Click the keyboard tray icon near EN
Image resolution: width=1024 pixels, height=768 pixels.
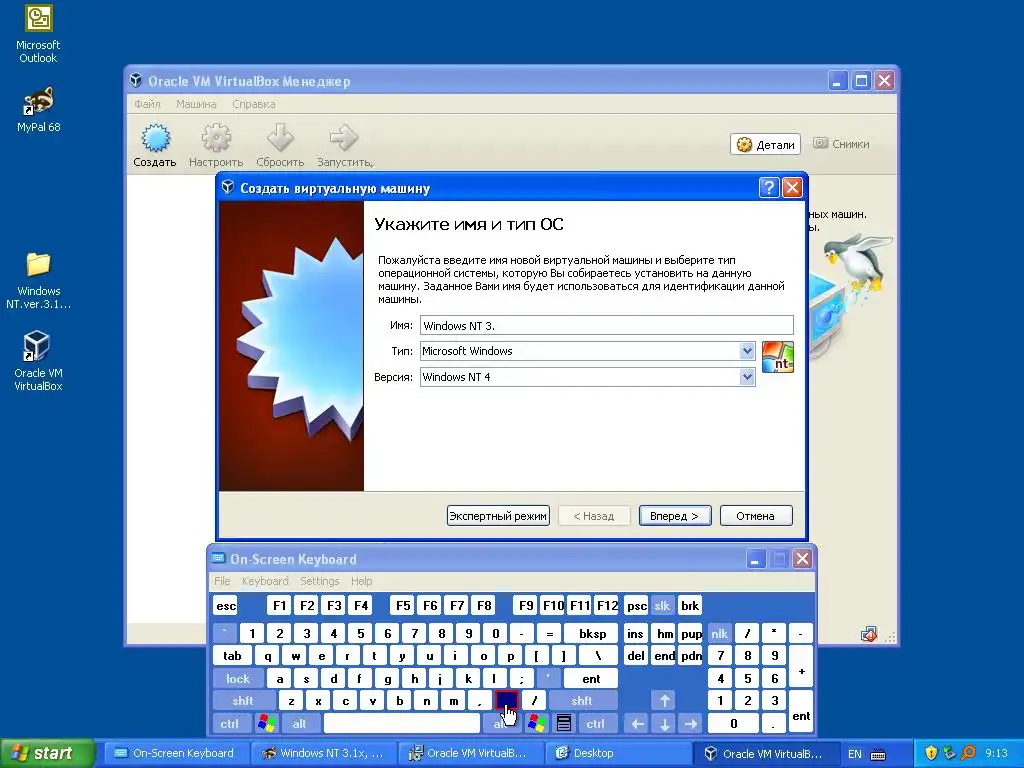coord(878,754)
